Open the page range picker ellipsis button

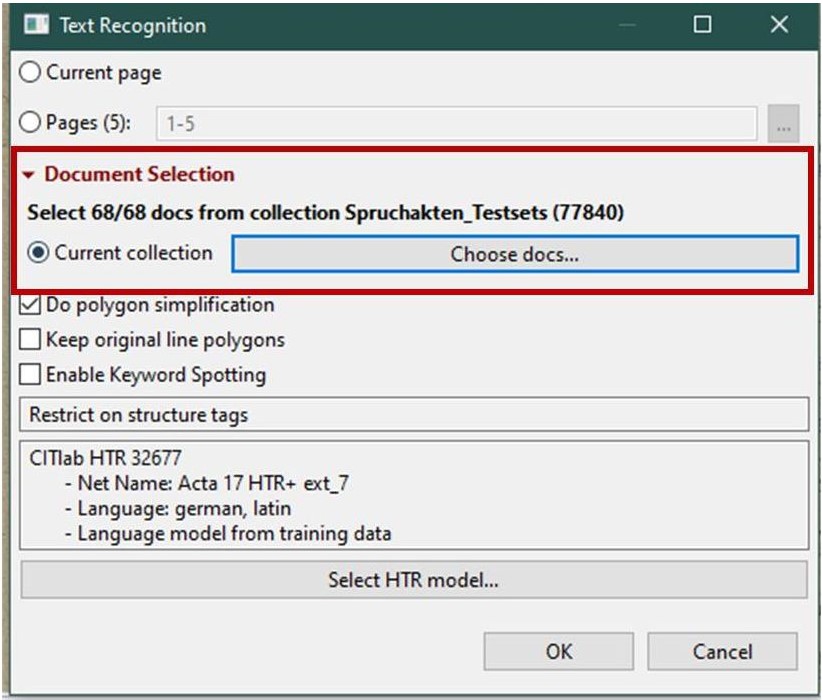(x=783, y=124)
